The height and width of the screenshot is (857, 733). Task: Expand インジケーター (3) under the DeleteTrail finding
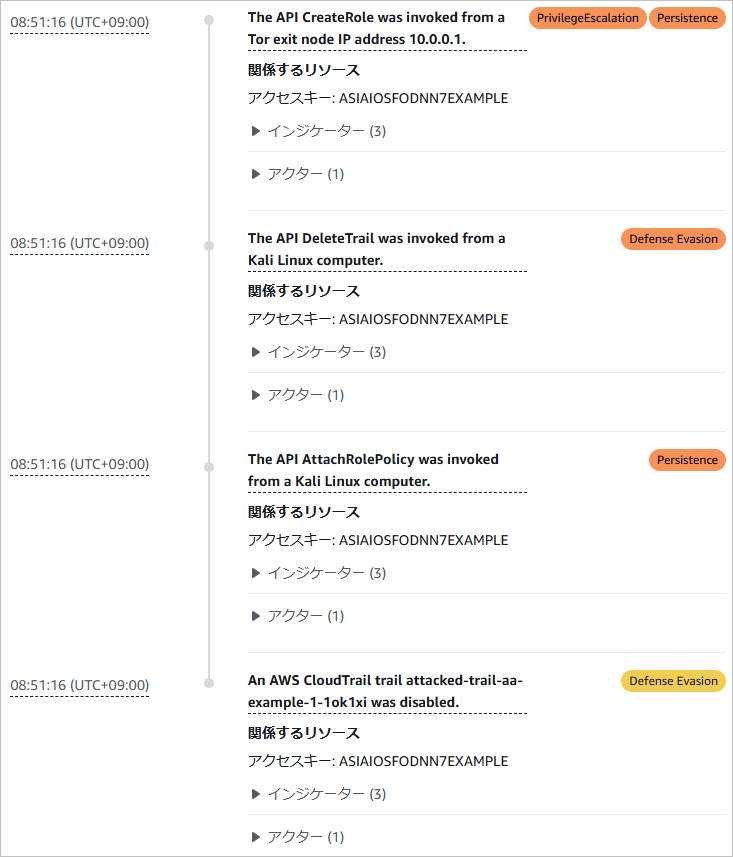(x=317, y=352)
